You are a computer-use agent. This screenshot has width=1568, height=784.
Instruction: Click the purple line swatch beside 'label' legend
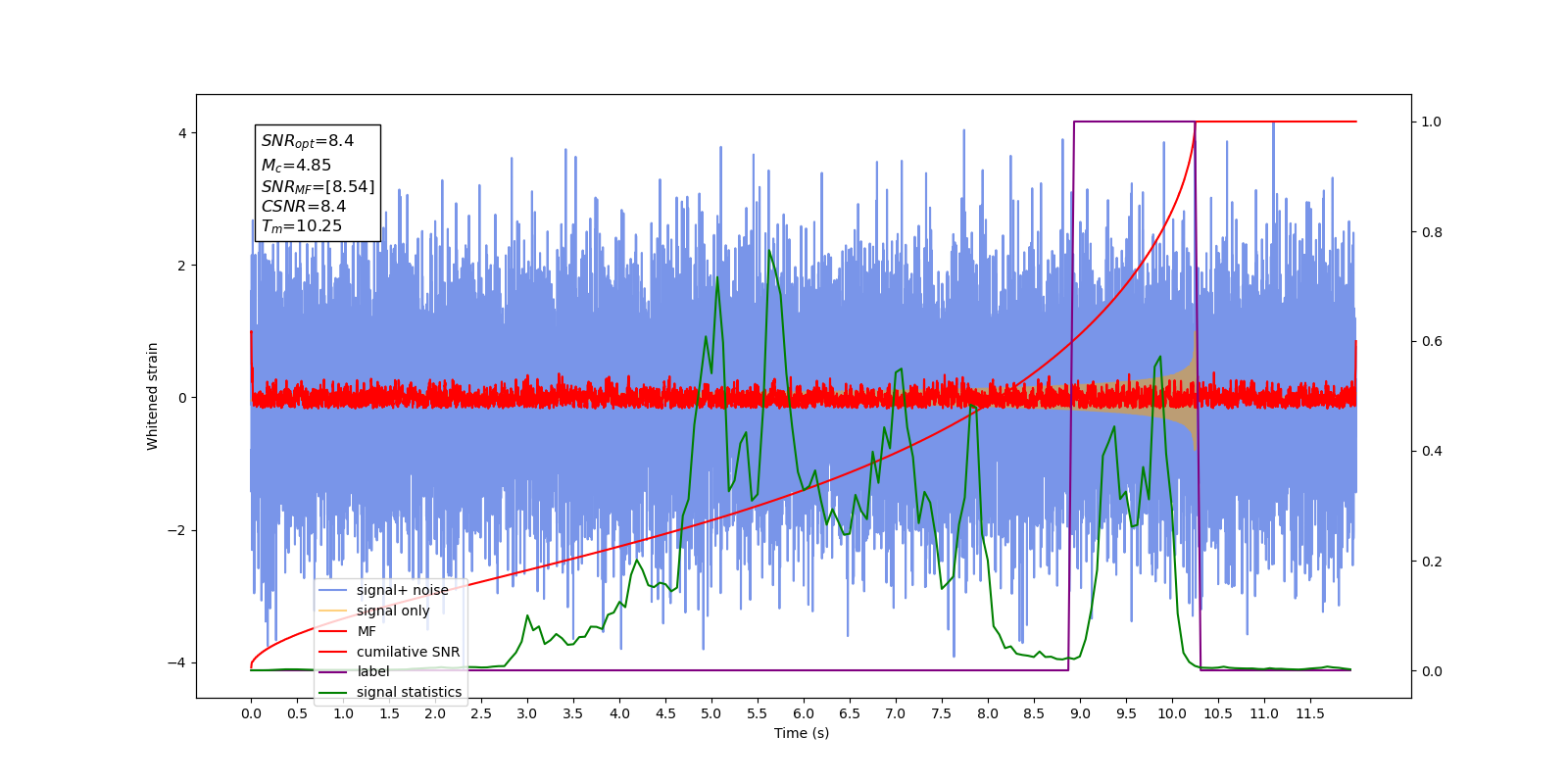(x=333, y=672)
